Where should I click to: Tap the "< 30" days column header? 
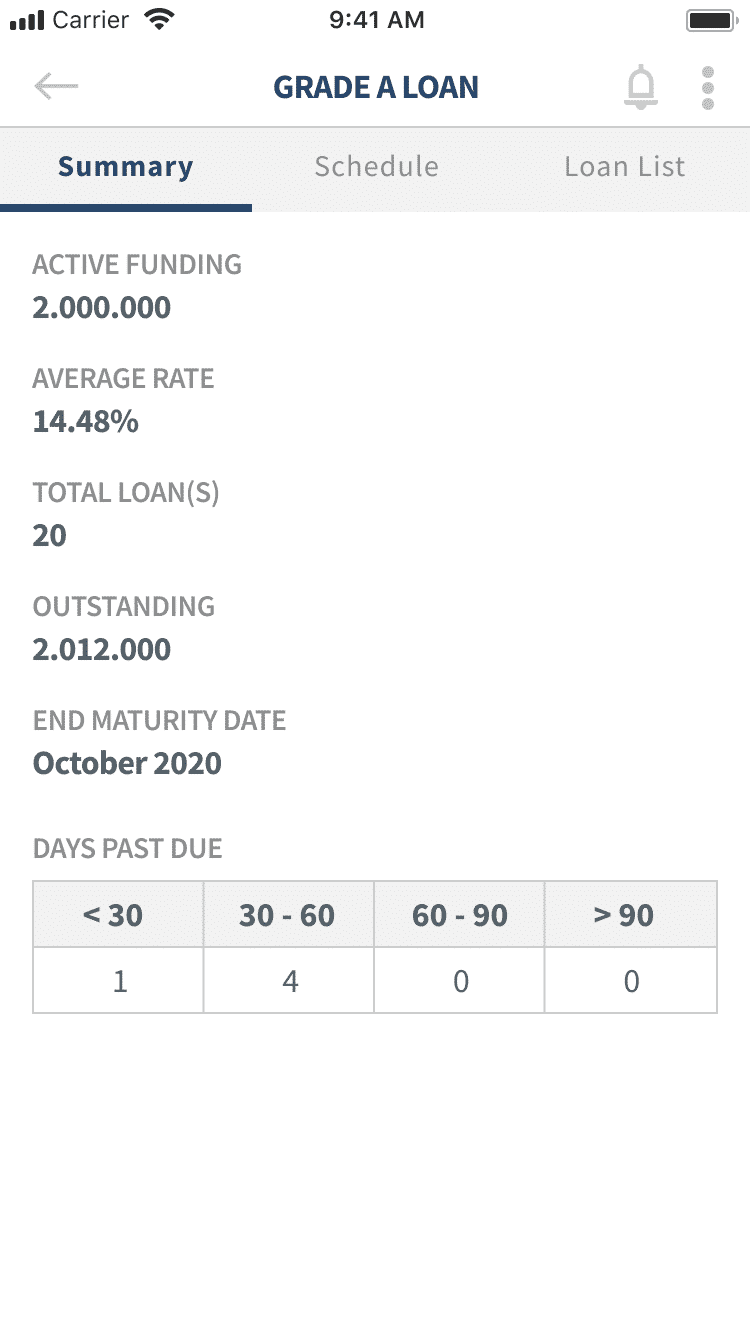coord(118,915)
